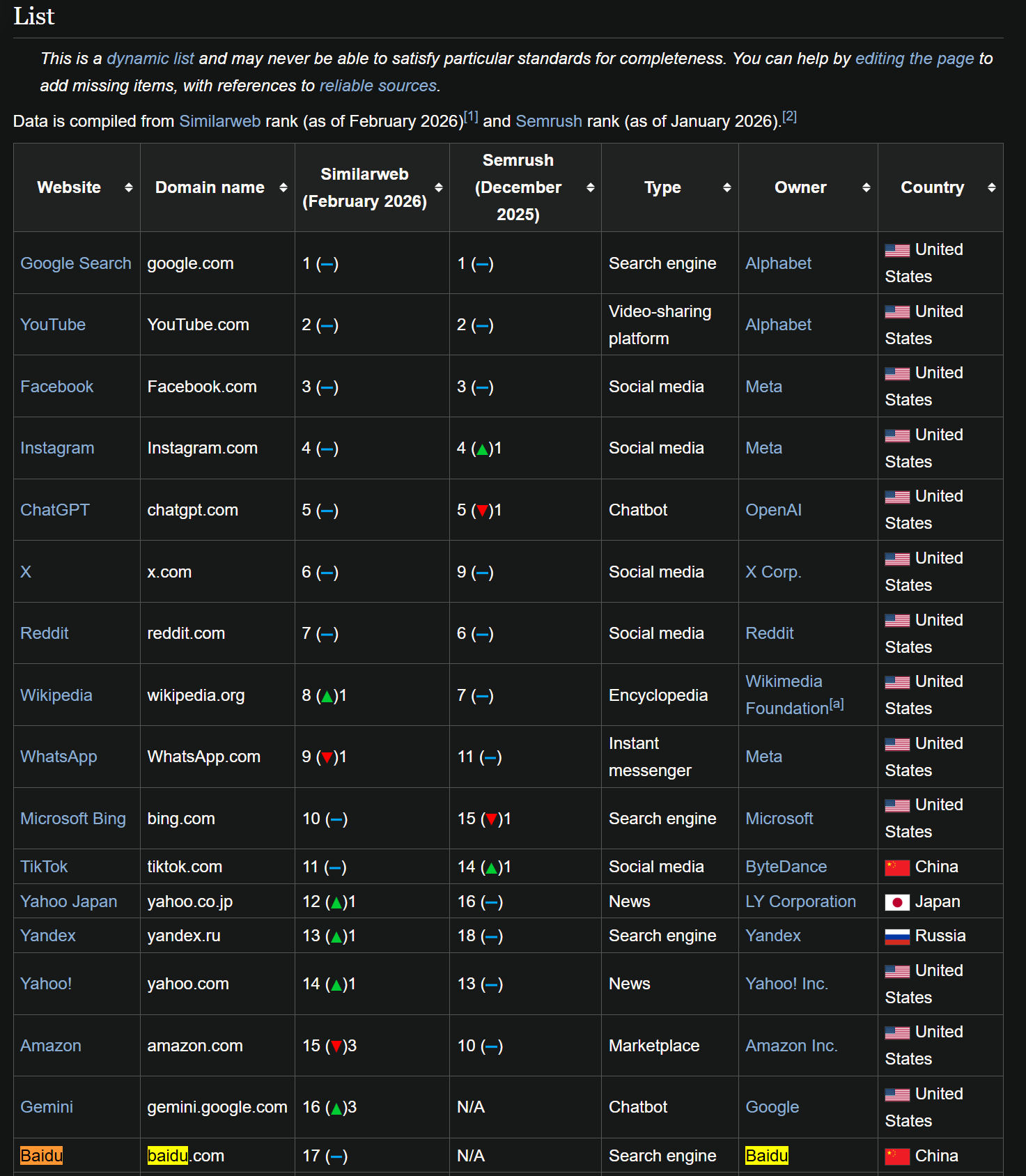
Task: Sort the table by Domain name
Action: (x=283, y=187)
